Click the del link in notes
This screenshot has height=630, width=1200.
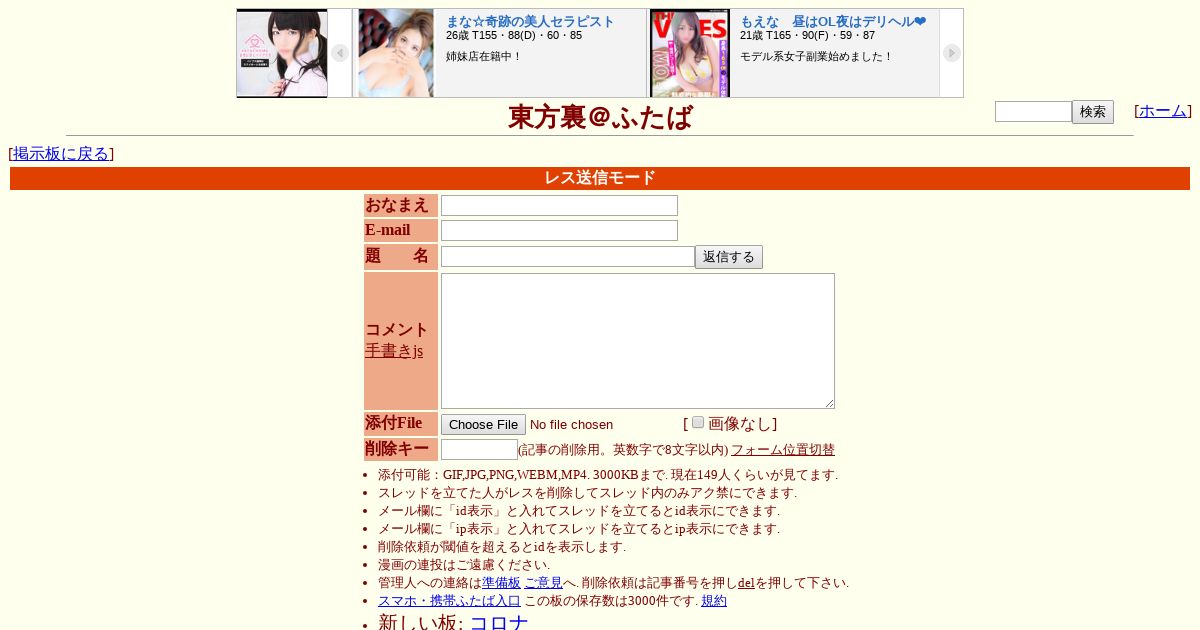(x=746, y=583)
